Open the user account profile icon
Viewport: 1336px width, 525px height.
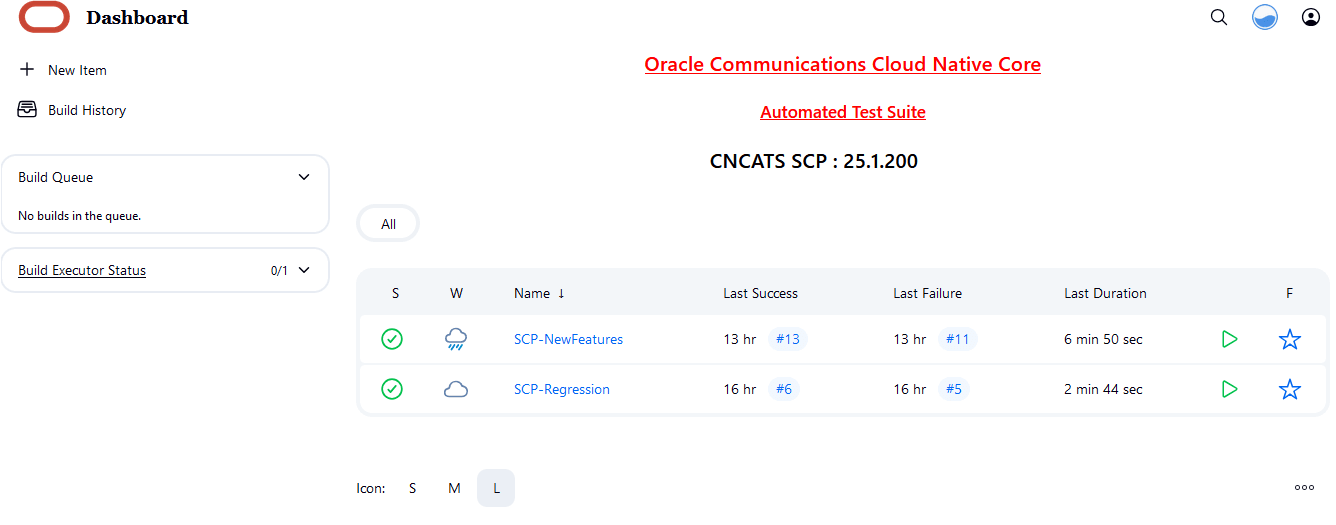pos(1311,17)
